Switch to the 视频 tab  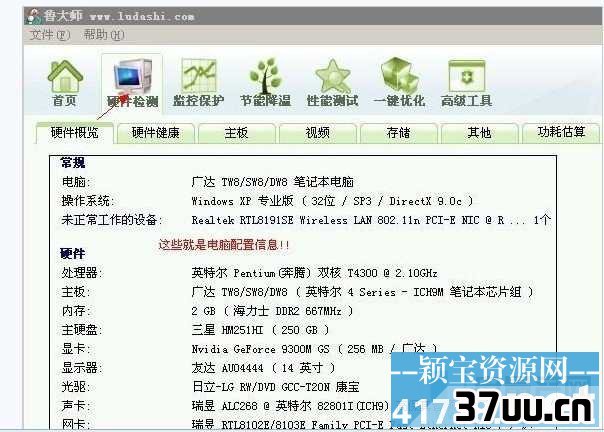point(317,133)
